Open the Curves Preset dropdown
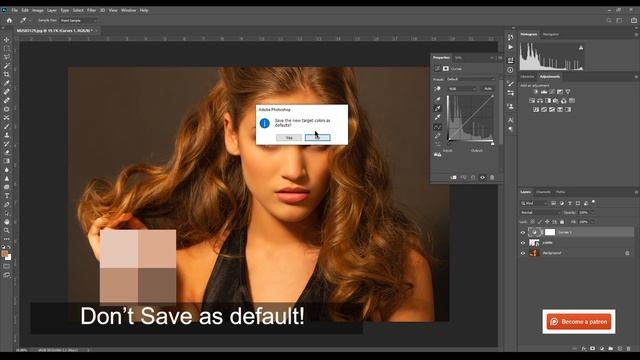 click(470, 79)
